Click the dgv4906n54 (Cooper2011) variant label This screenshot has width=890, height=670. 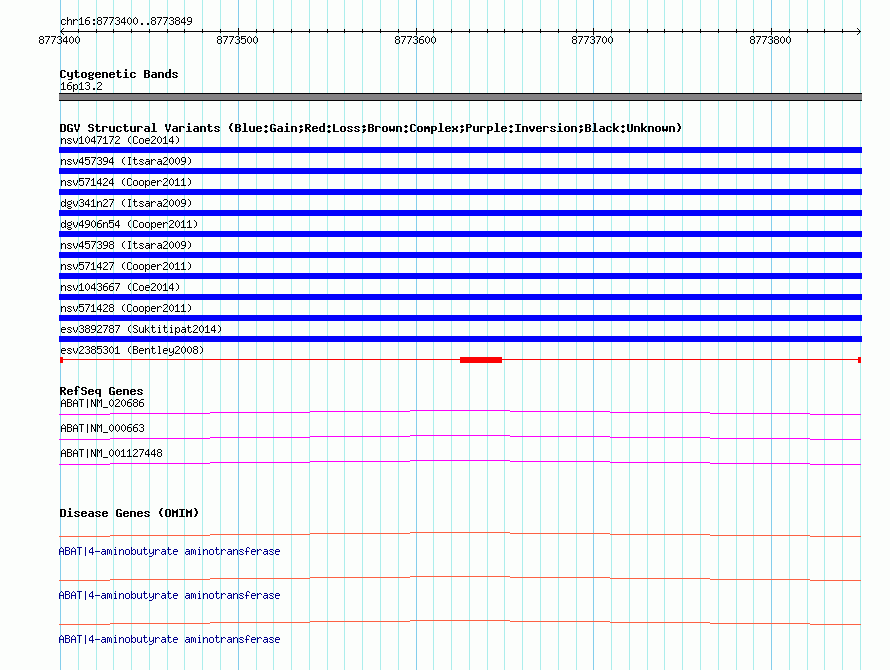click(x=129, y=224)
